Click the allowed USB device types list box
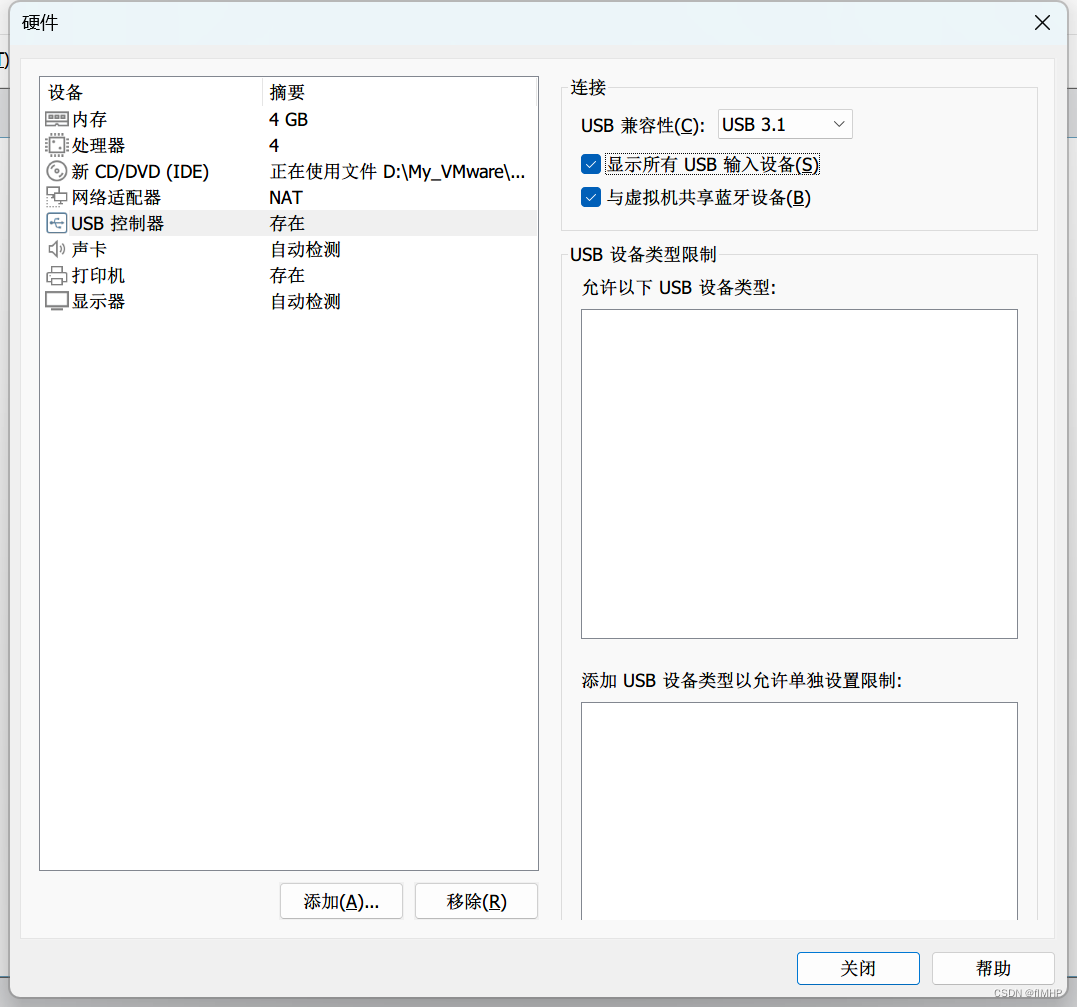The height and width of the screenshot is (1007, 1077). click(x=799, y=473)
